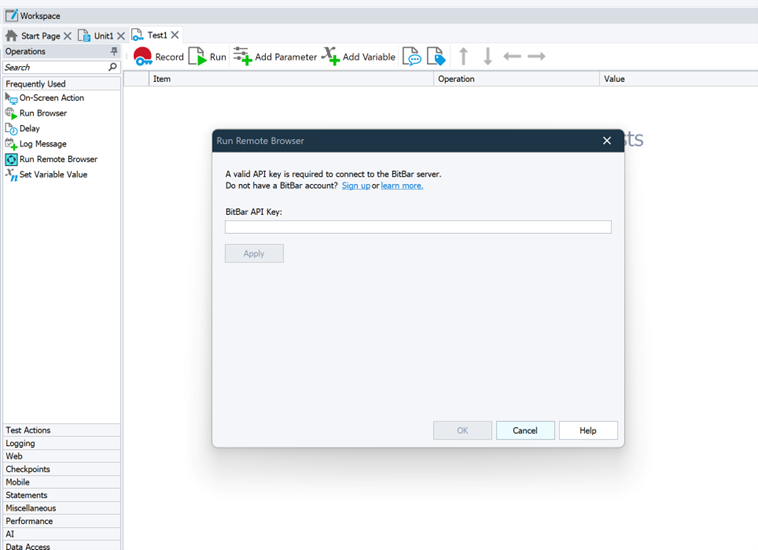This screenshot has width=758, height=550.
Task: Click the search magnifier icon
Action: (x=113, y=67)
